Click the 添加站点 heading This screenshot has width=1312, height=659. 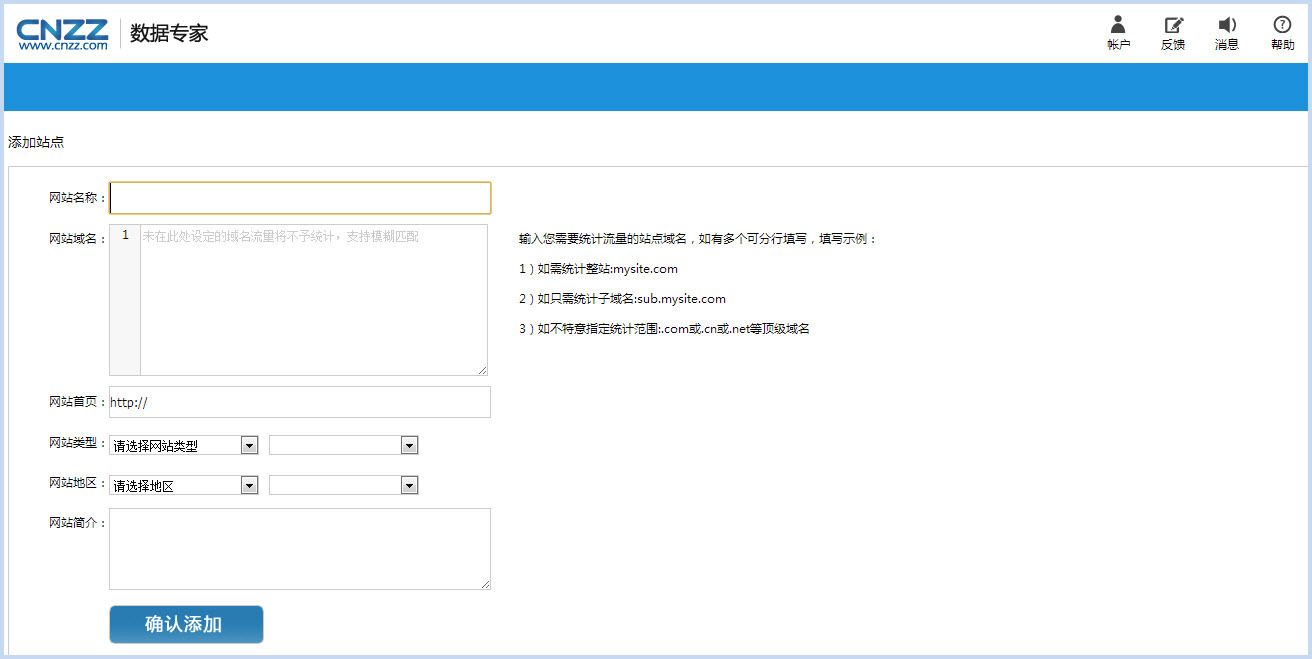[x=36, y=142]
